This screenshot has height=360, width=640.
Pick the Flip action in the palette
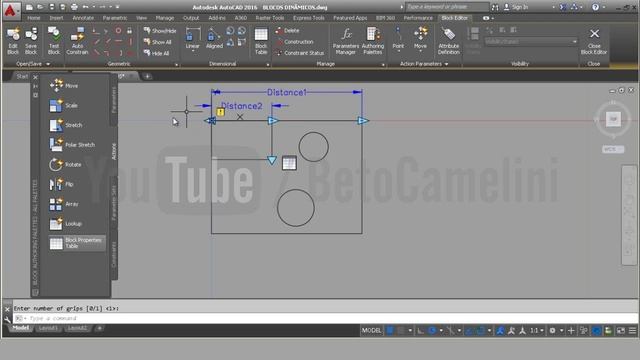[62, 184]
